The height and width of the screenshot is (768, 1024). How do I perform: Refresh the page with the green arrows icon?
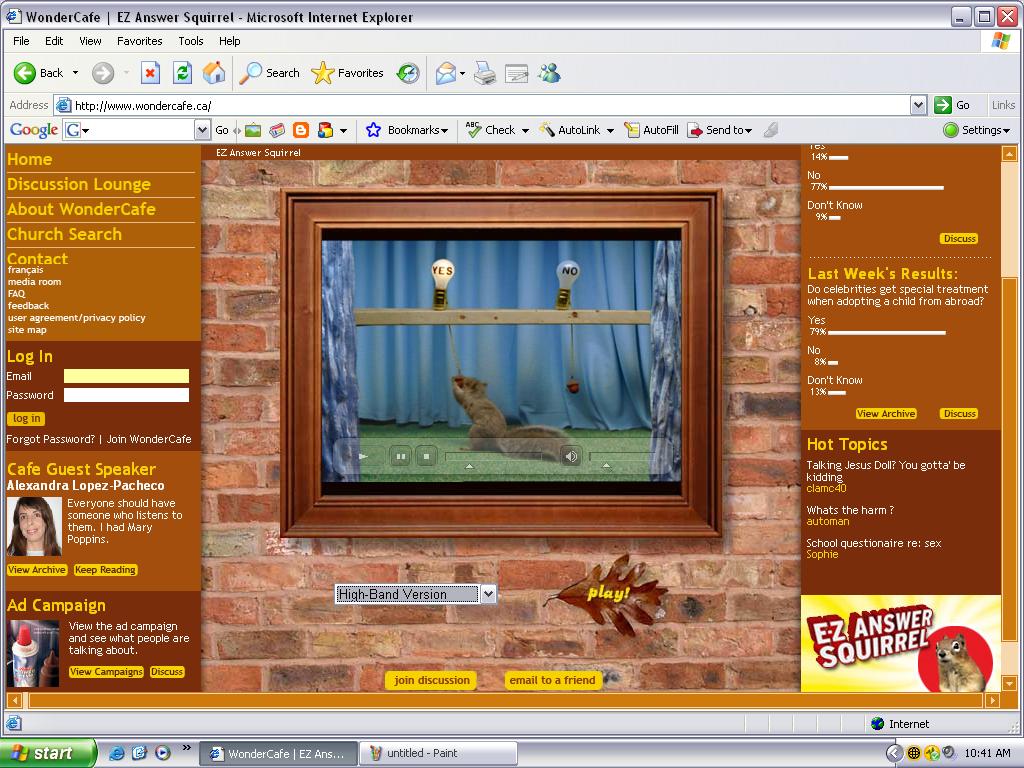pos(182,73)
